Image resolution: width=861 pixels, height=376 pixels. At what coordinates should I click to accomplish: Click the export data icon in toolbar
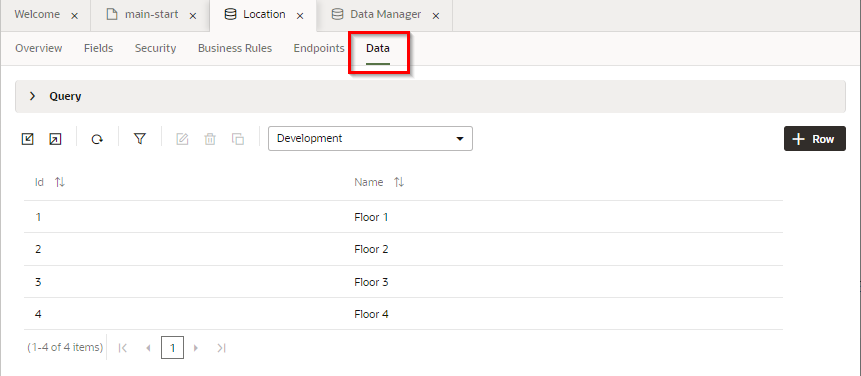[x=55, y=139]
